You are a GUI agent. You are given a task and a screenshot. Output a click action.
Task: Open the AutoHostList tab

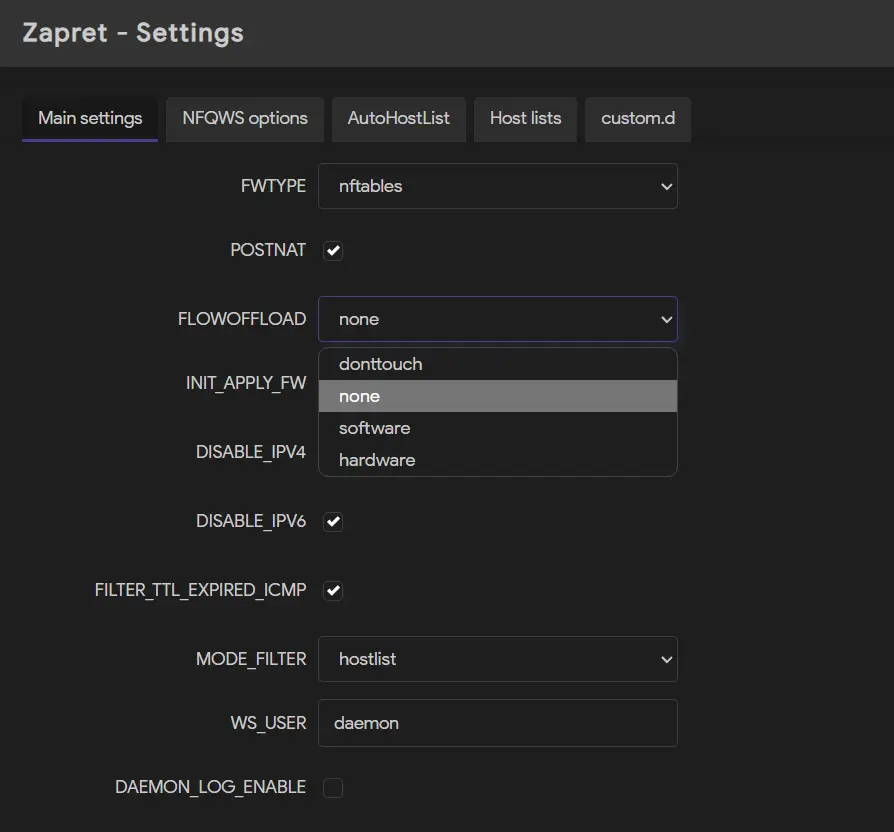coord(399,119)
